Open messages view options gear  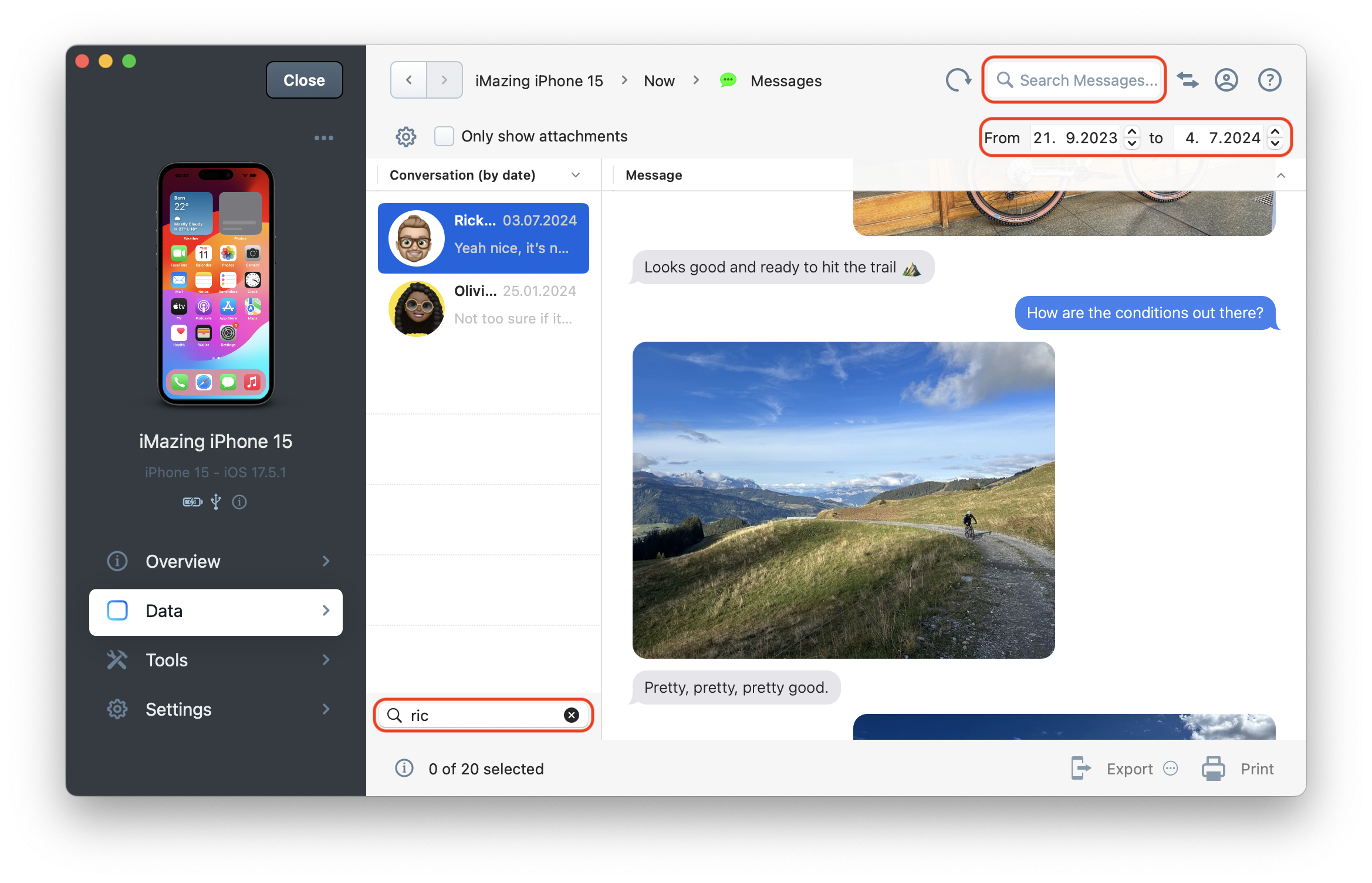tap(406, 137)
